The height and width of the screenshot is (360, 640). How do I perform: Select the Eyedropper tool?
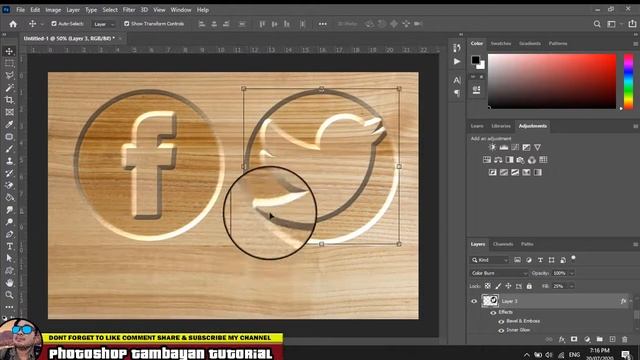[9, 124]
